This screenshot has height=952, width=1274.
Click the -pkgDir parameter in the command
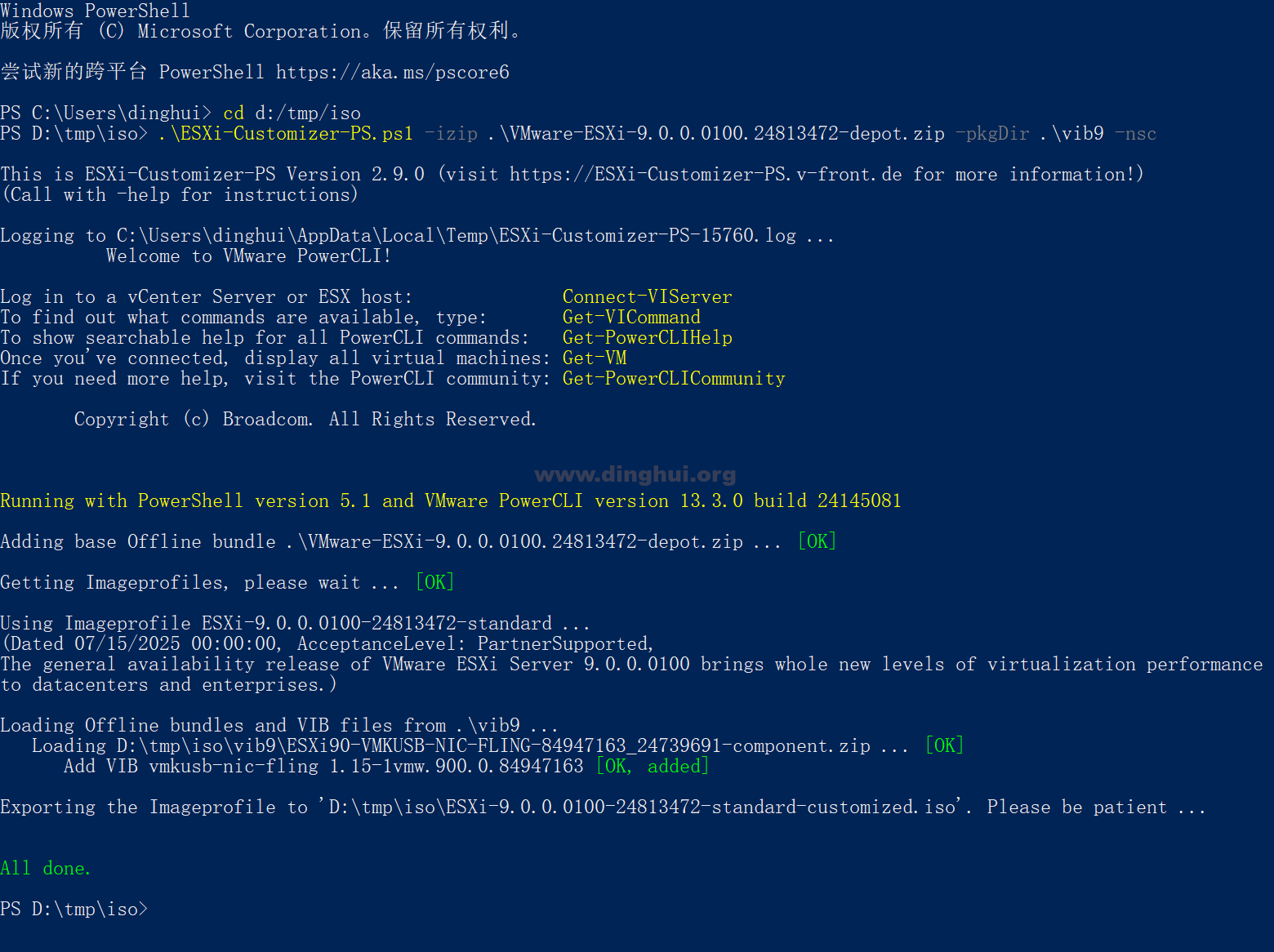coord(992,133)
